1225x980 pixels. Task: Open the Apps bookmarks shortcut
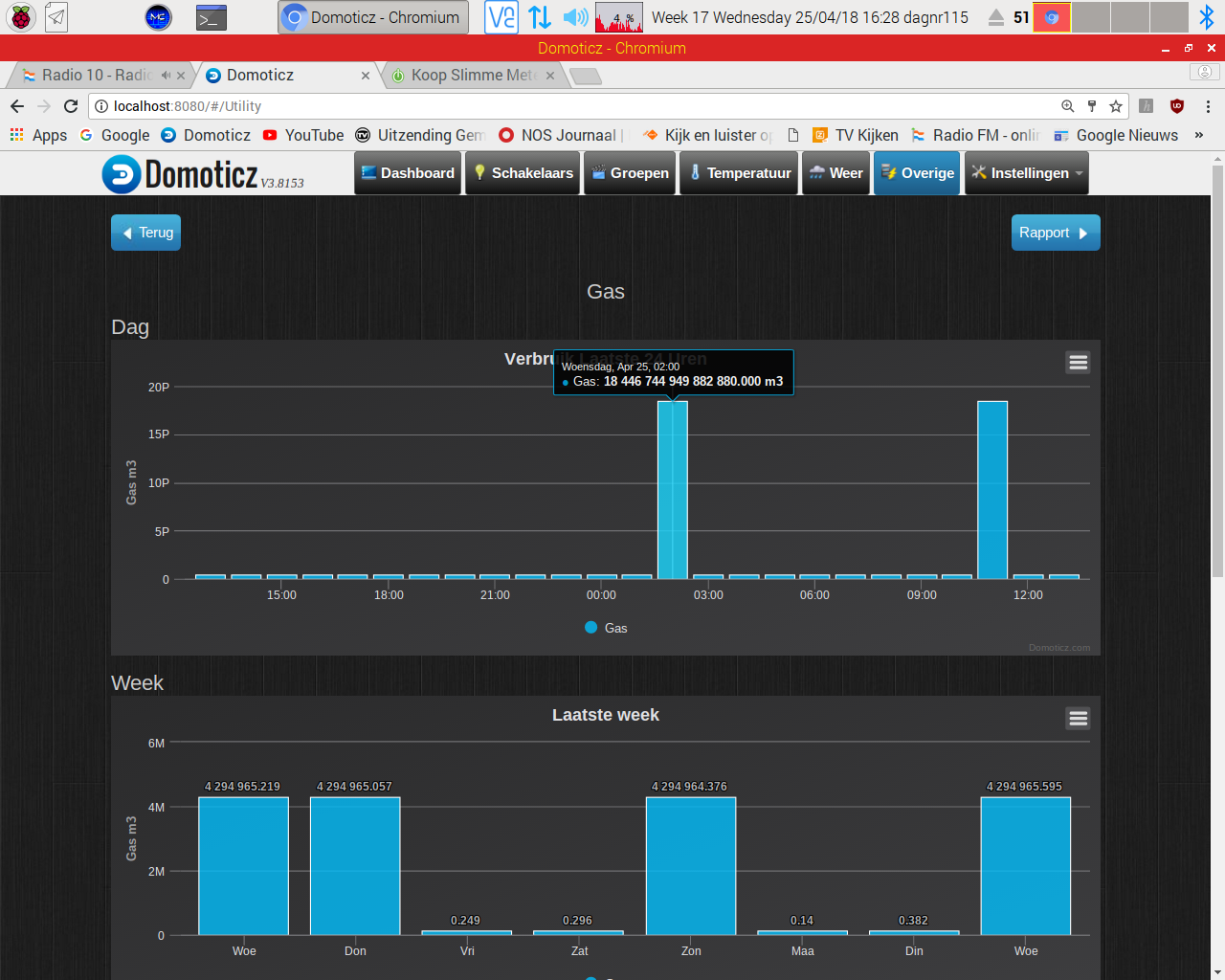pyautogui.click(x=39, y=135)
